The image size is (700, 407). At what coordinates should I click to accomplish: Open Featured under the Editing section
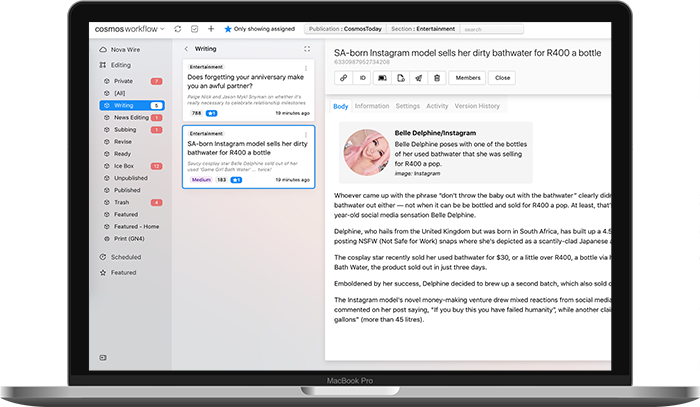click(133, 214)
